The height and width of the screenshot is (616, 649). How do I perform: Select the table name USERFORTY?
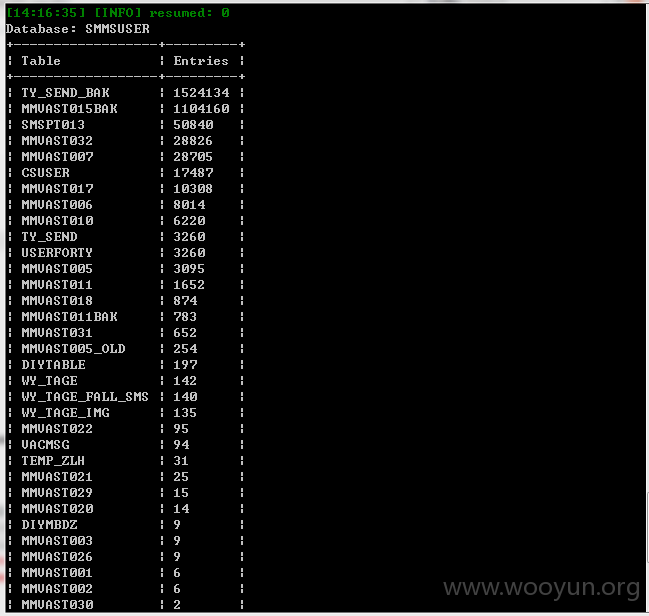tap(57, 253)
